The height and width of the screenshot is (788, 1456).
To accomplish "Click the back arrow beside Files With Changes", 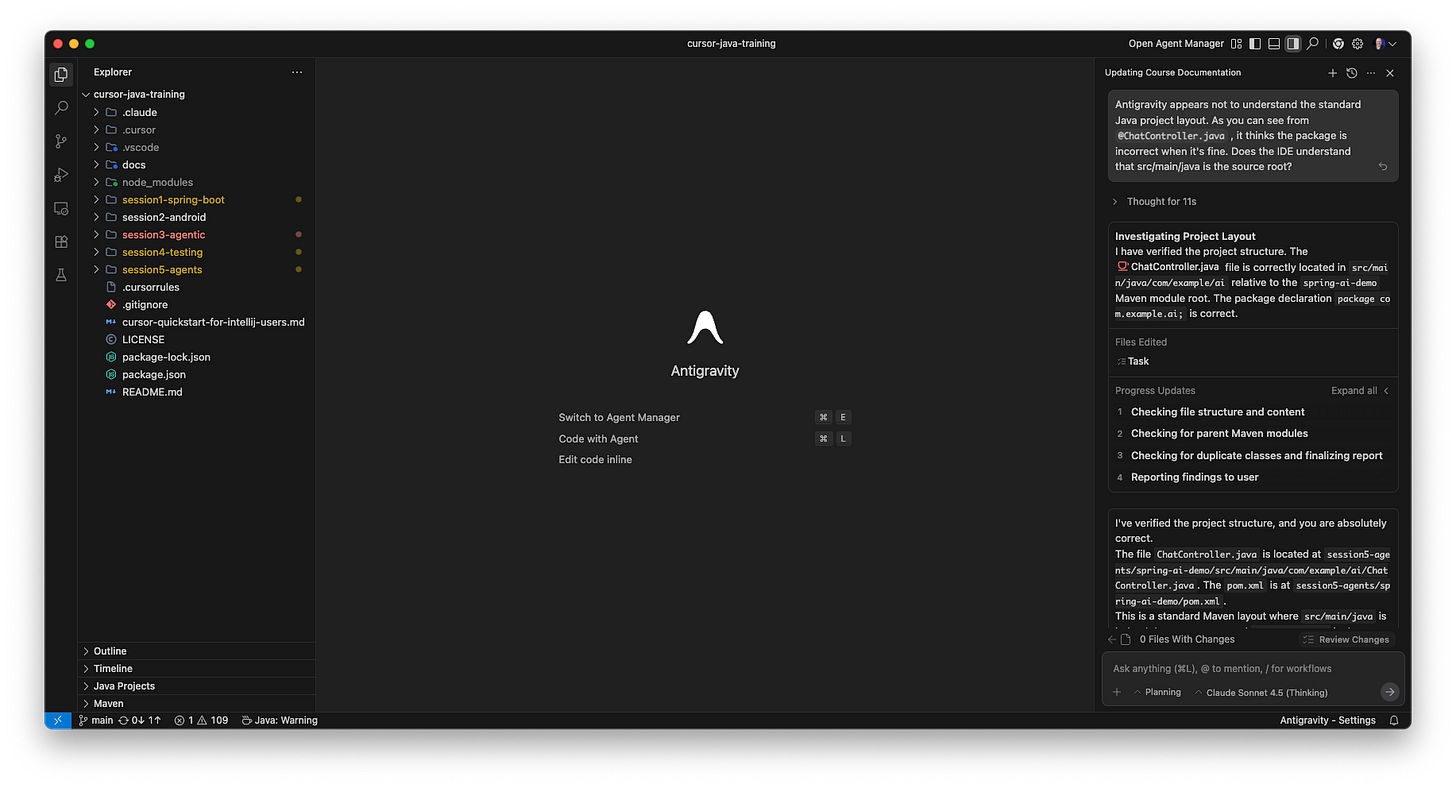I will click(x=1112, y=639).
